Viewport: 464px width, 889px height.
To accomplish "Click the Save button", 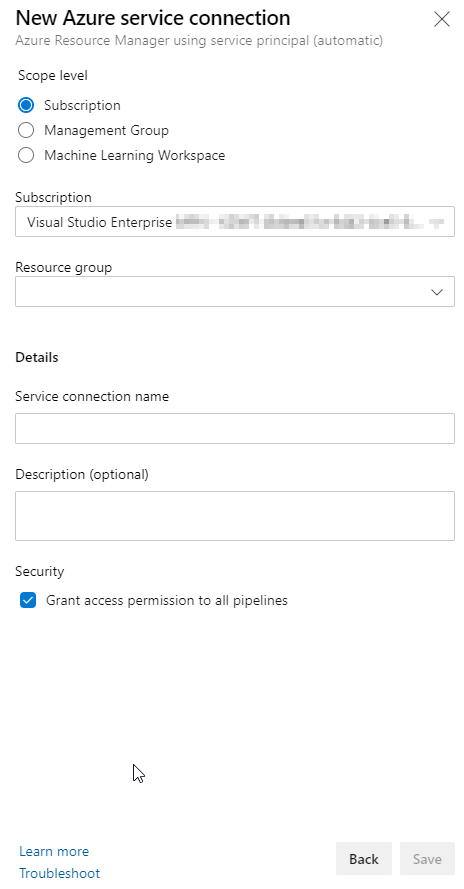I will [x=427, y=859].
